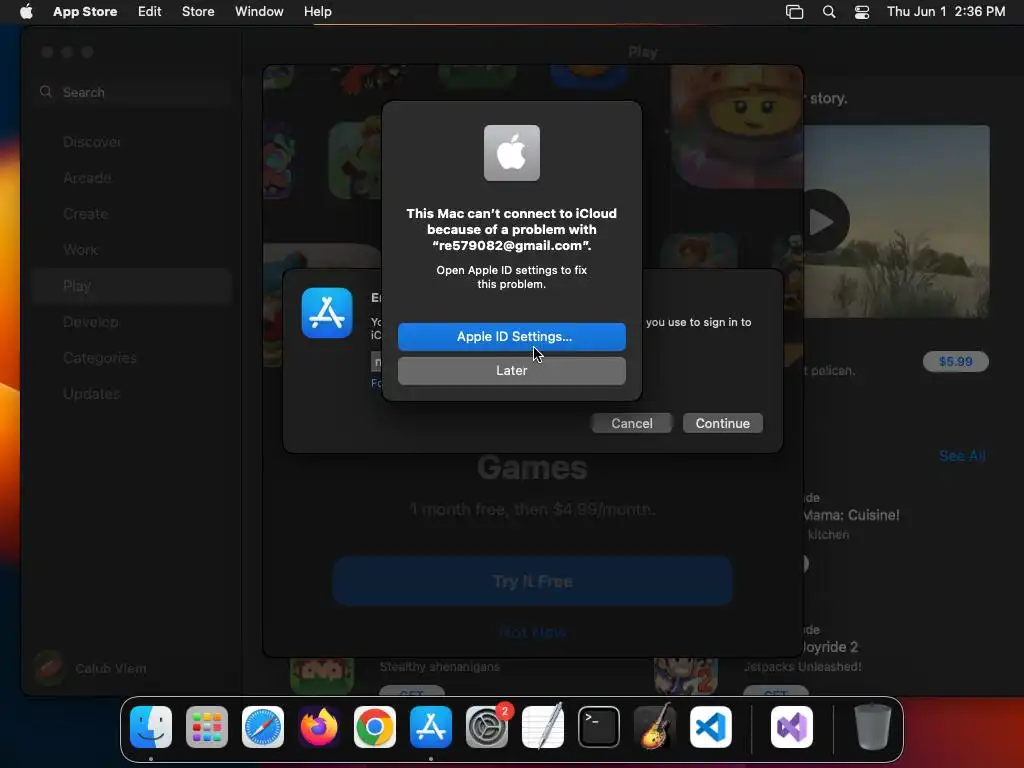Open Launchpad from the Dock
Image resolution: width=1024 pixels, height=768 pixels.
click(207, 727)
